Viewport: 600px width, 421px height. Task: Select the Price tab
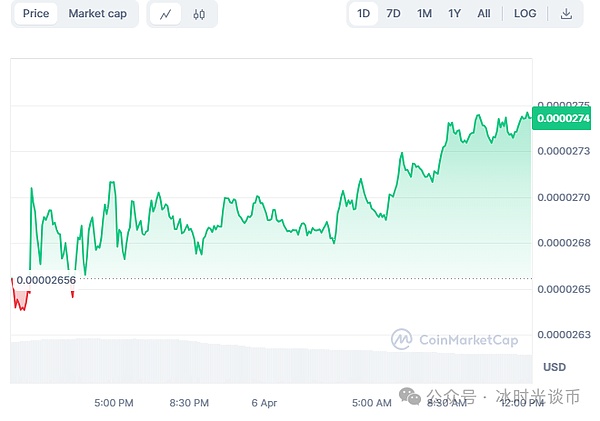tap(36, 14)
